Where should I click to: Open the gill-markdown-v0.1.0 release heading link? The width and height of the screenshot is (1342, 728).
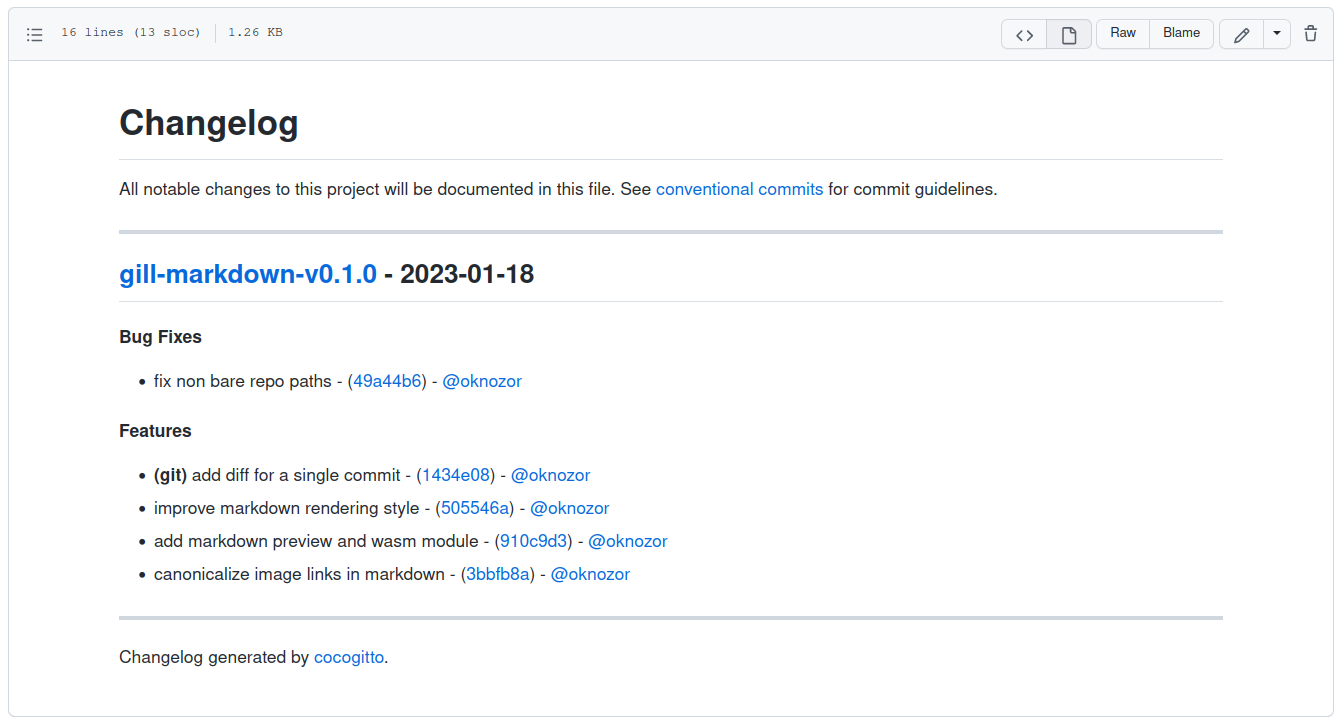click(248, 274)
